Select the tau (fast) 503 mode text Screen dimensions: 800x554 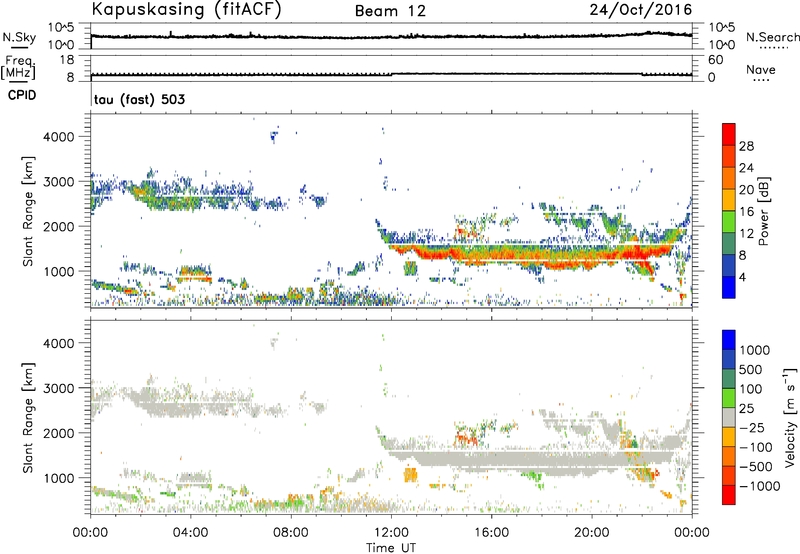pyautogui.click(x=139, y=99)
